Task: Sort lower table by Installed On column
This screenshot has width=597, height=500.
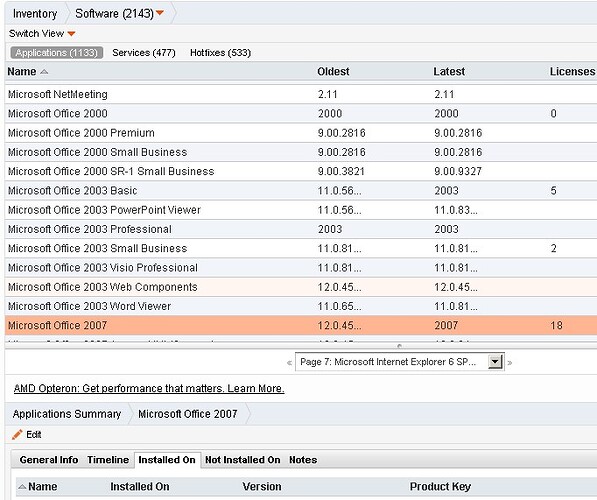Action: (x=140, y=487)
